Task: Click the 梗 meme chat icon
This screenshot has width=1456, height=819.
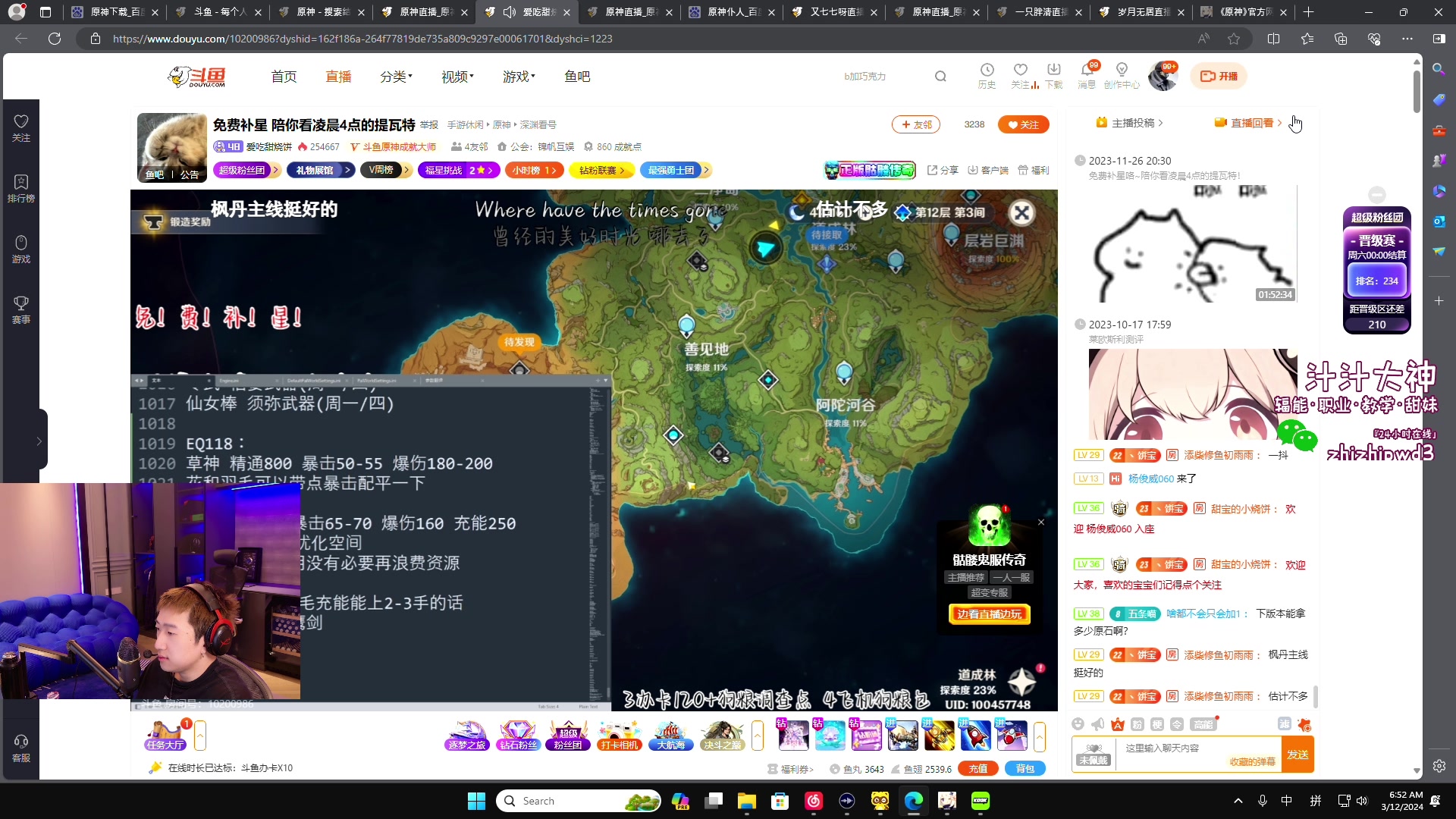Action: coord(1156,724)
